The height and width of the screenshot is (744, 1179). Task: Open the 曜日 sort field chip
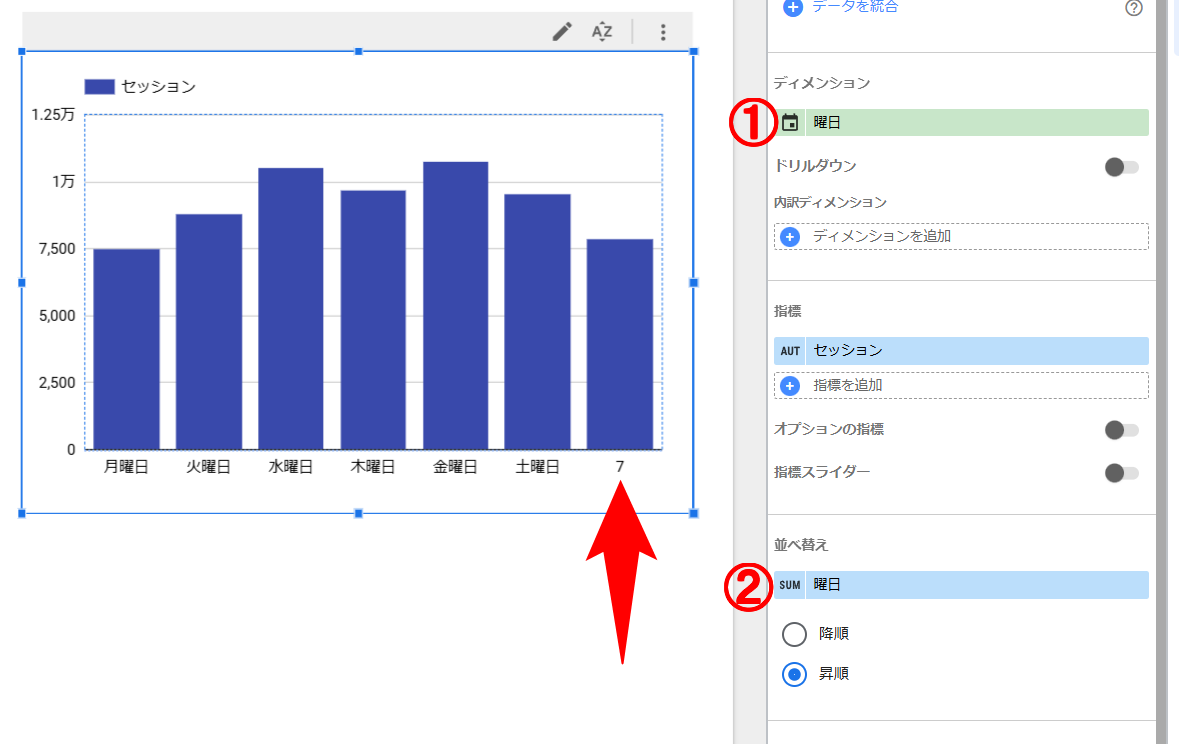pyautogui.click(x=975, y=585)
